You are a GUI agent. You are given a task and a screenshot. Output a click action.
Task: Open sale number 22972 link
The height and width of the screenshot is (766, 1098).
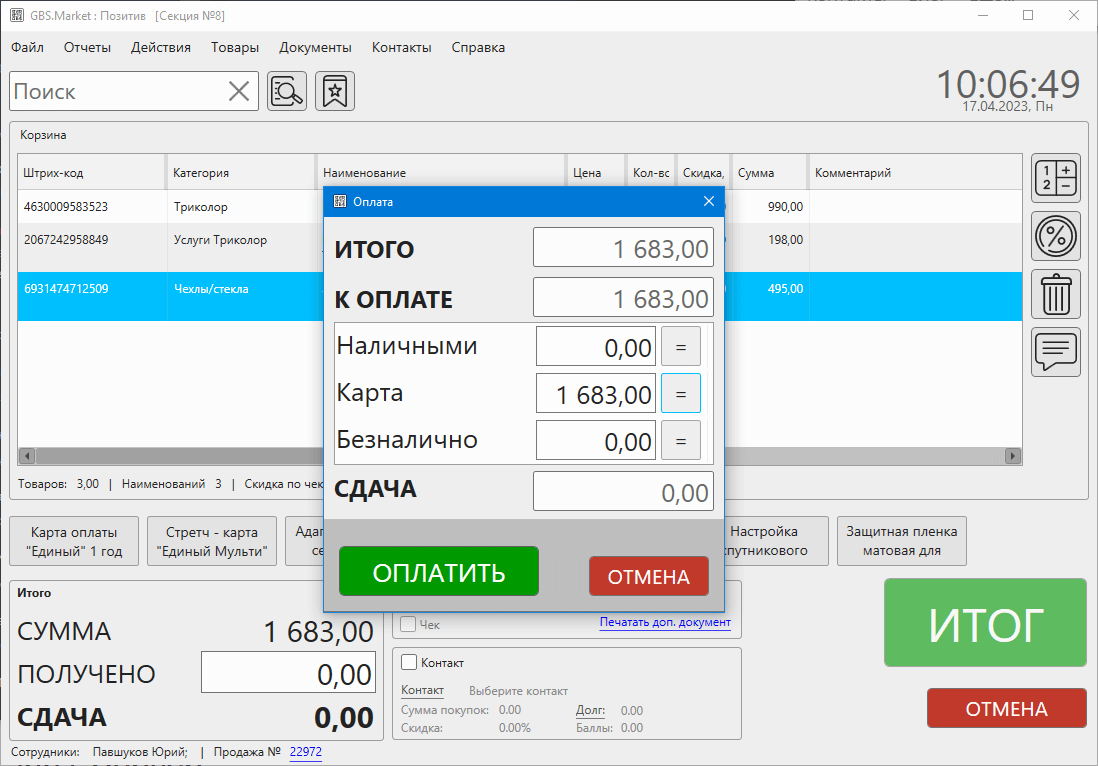(x=305, y=753)
